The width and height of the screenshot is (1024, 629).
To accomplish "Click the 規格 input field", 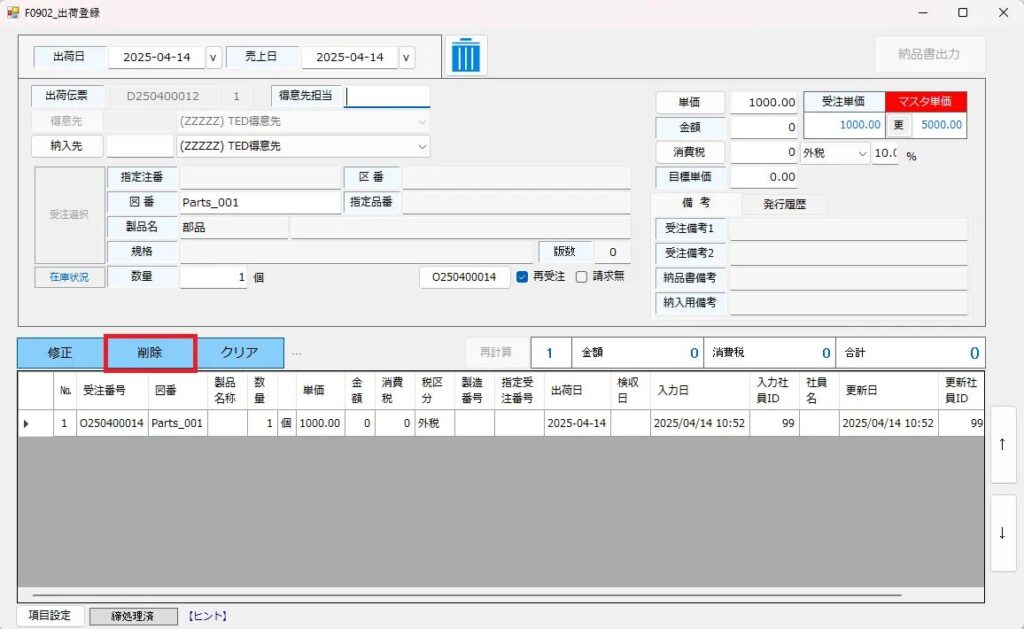I will click(356, 252).
